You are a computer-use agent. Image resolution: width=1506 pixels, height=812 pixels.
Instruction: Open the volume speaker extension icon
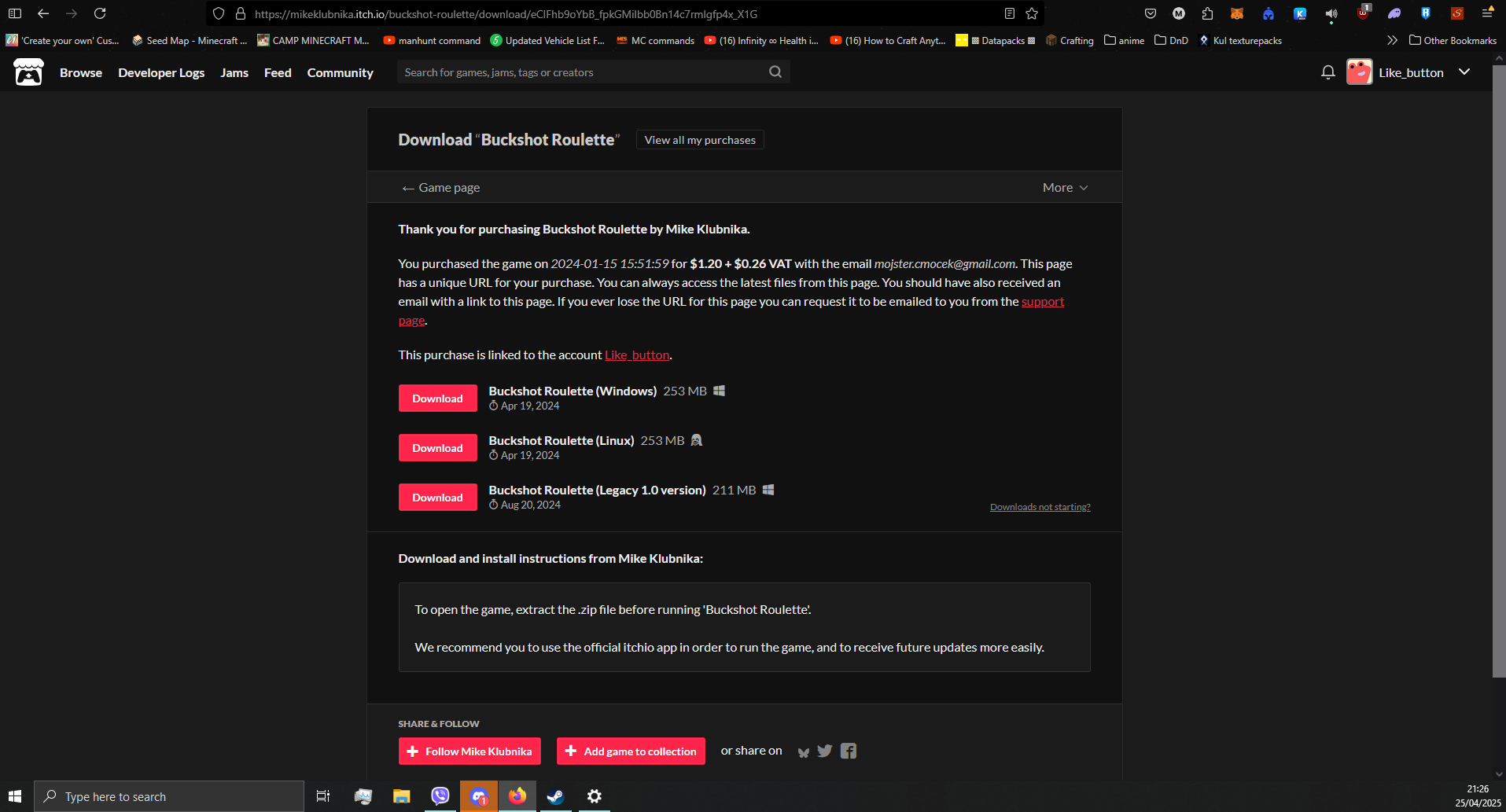(x=1331, y=14)
